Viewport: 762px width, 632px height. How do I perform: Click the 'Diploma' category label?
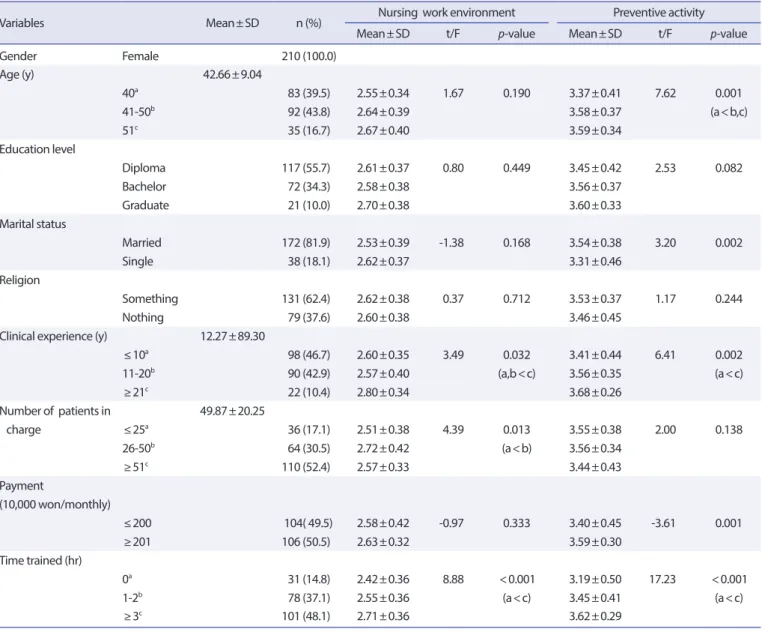click(x=143, y=168)
